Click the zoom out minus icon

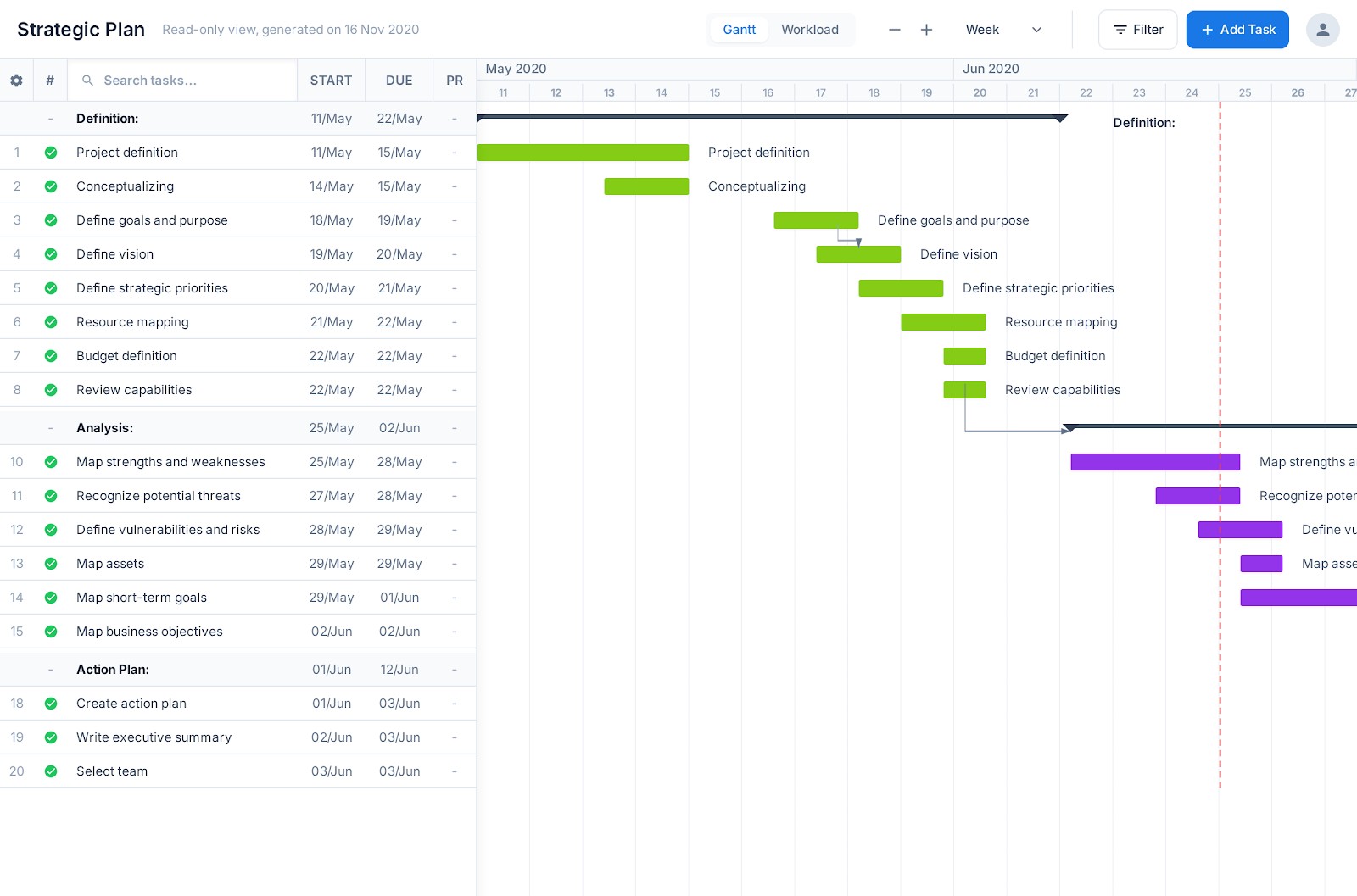click(894, 30)
